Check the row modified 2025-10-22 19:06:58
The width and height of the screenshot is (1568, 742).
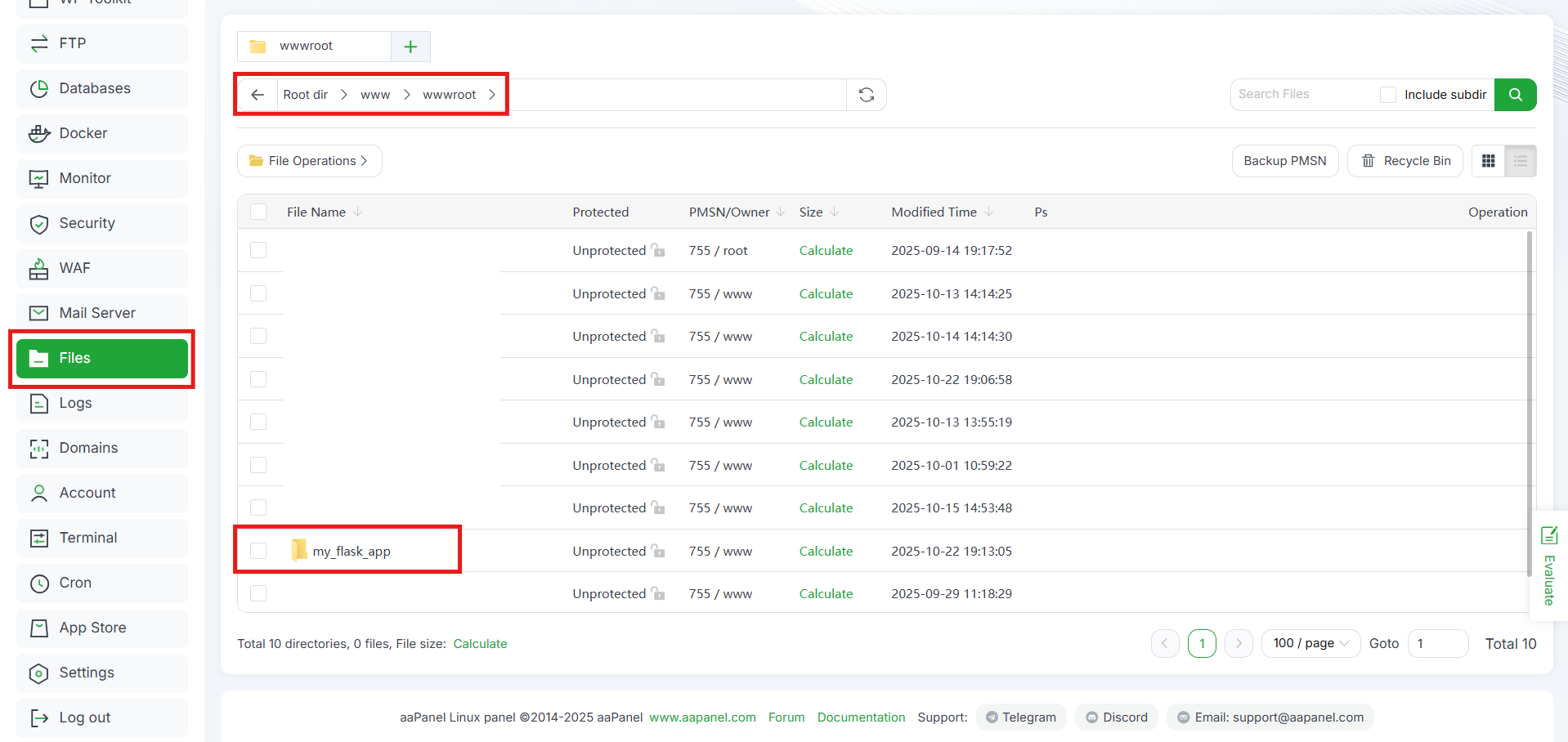(x=258, y=379)
